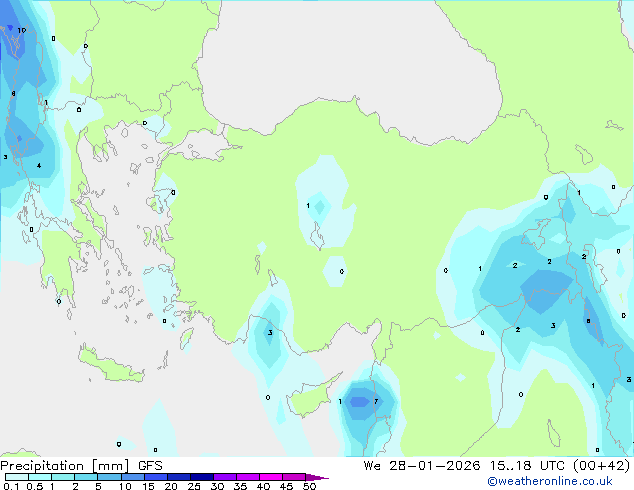Viewport: 634px width, 490px height.
Task: Select the legend swatch between 0.5 and 1
Action: (x=40, y=477)
